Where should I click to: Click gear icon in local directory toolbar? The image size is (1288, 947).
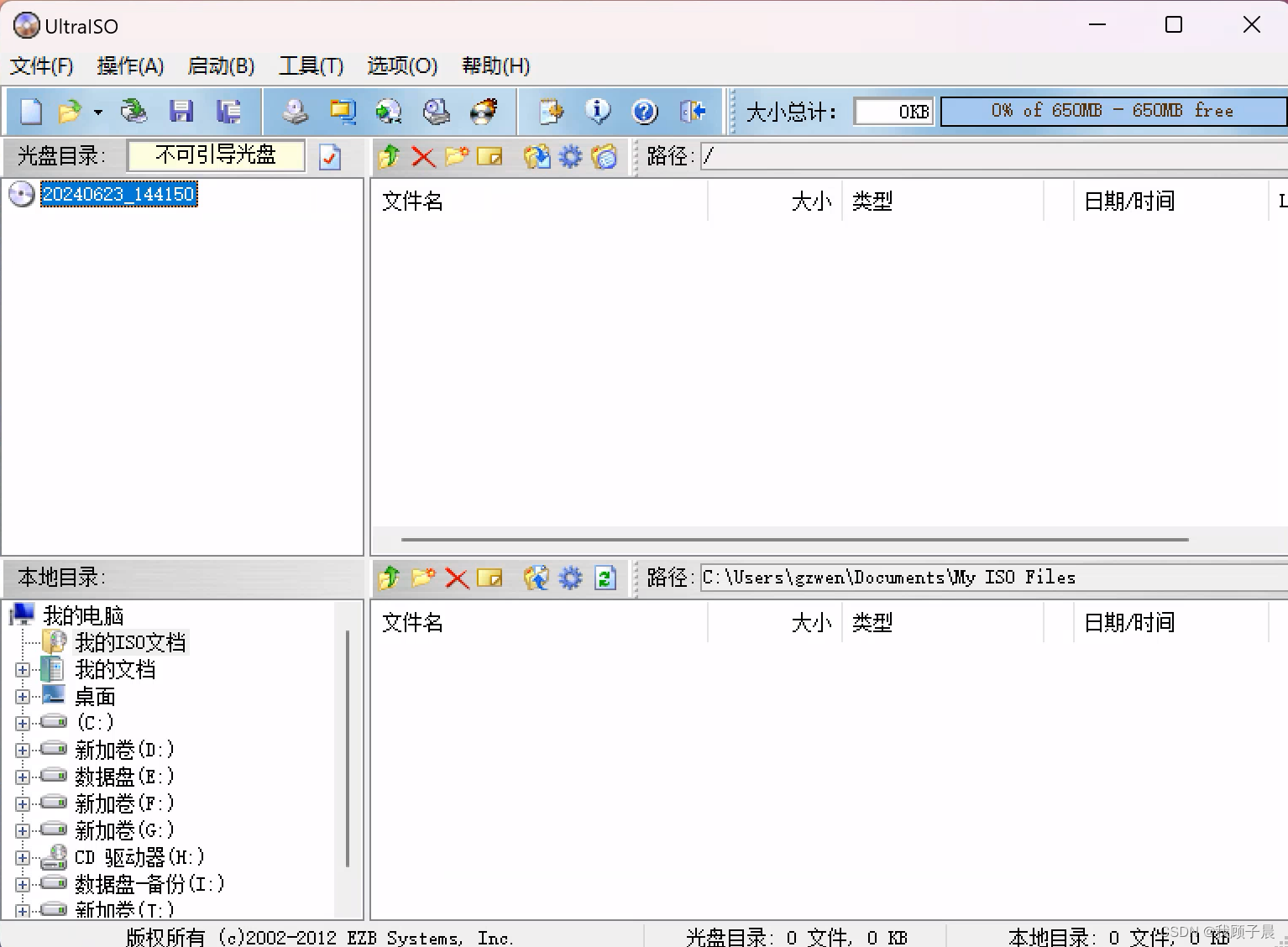tap(570, 578)
